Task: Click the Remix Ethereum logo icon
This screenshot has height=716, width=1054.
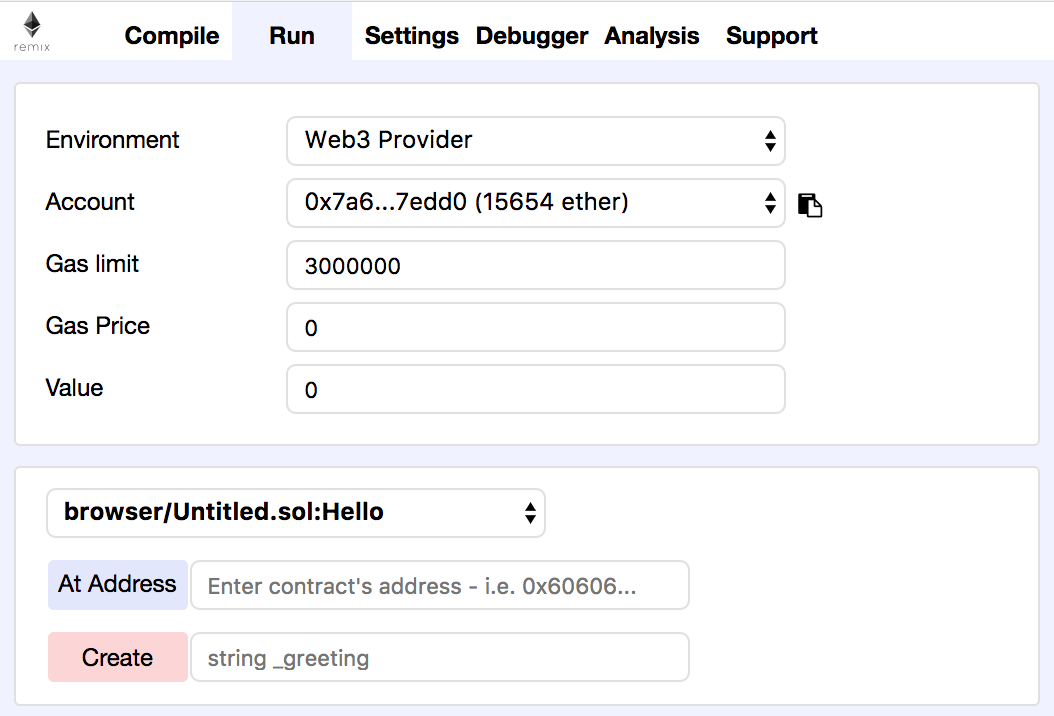Action: [x=32, y=32]
